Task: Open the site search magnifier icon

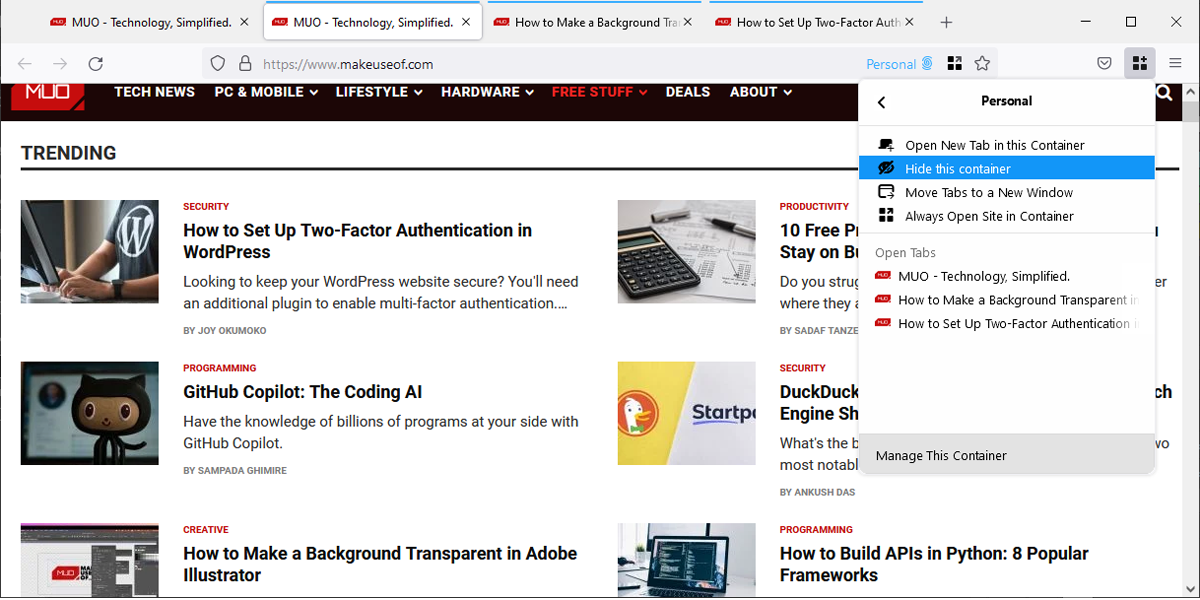Action: 1164,92
